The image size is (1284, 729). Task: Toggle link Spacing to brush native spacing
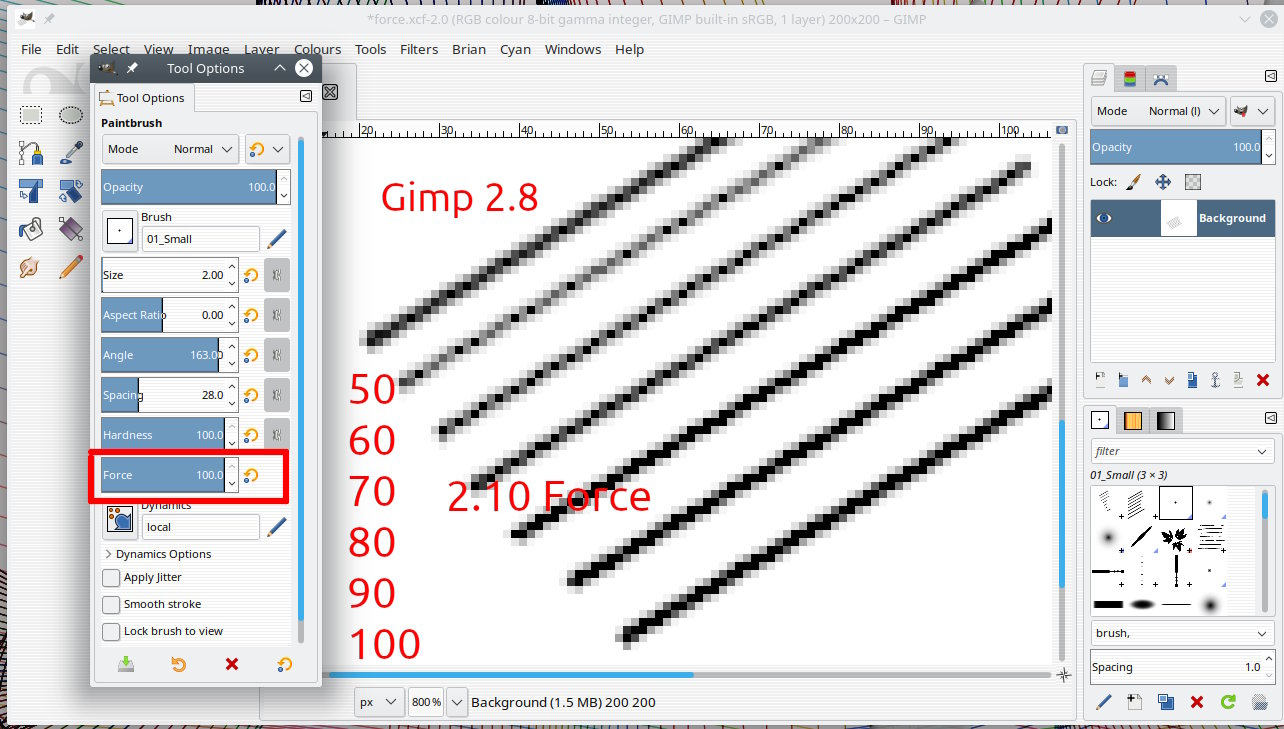click(277, 395)
